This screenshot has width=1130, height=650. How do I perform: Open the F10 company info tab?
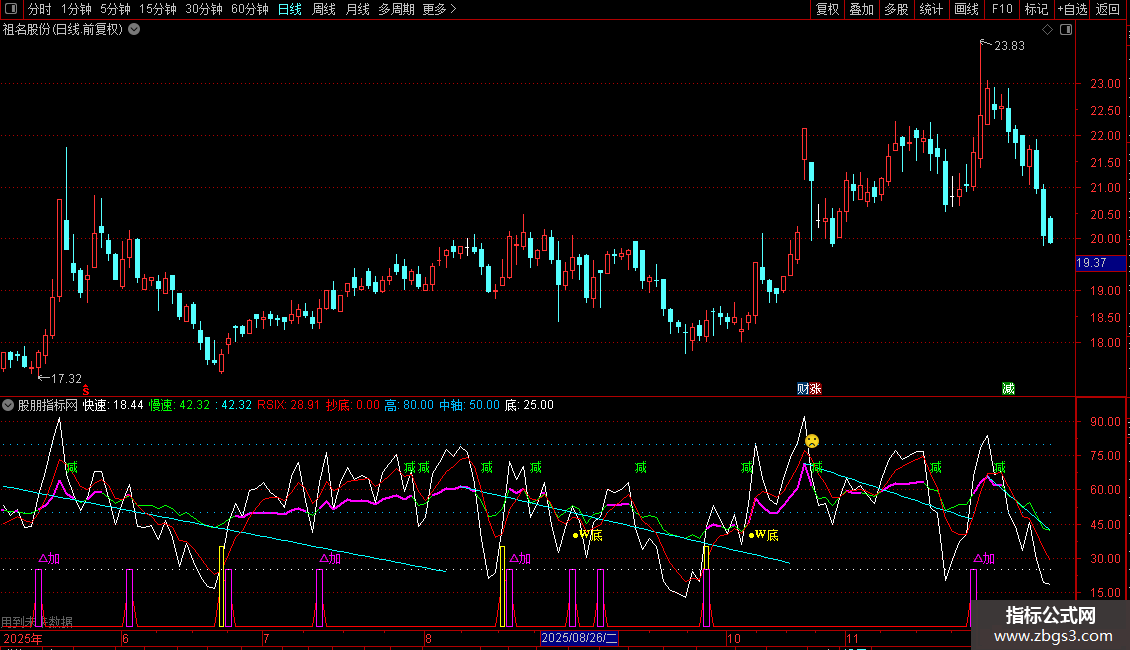pos(1001,9)
